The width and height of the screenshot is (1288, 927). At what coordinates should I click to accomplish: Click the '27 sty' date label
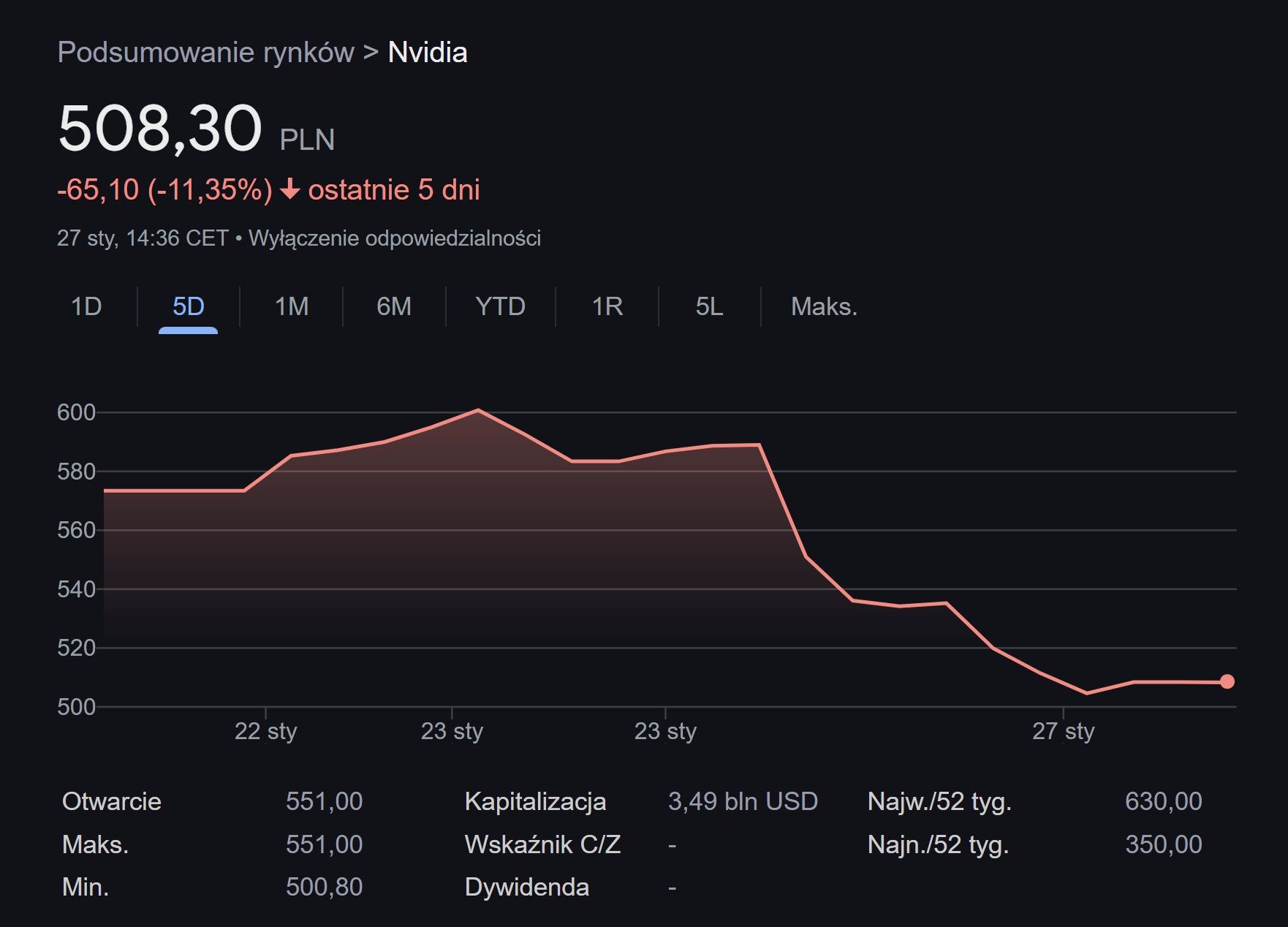(1063, 731)
